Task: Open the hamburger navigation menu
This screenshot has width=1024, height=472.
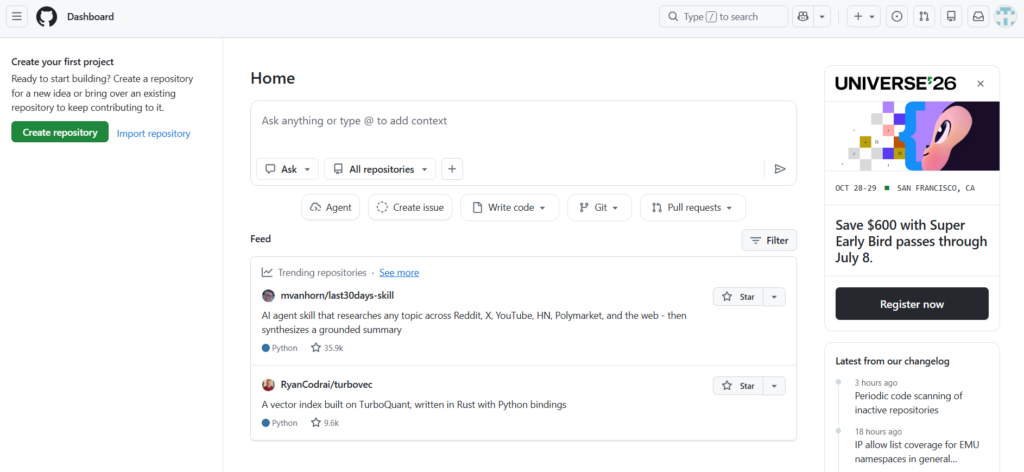Action: tap(17, 16)
